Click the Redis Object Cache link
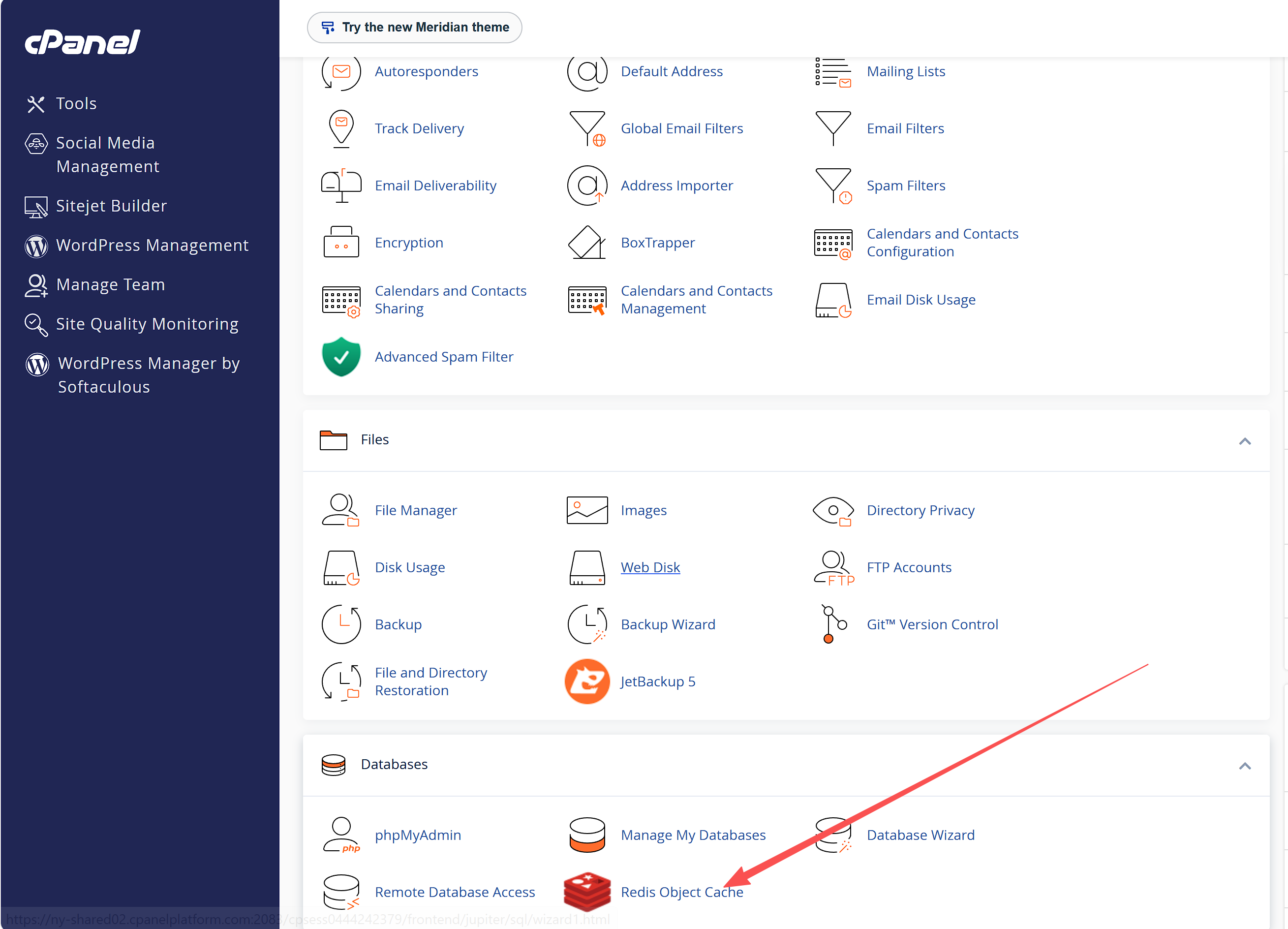The width and height of the screenshot is (1288, 929). 682,892
